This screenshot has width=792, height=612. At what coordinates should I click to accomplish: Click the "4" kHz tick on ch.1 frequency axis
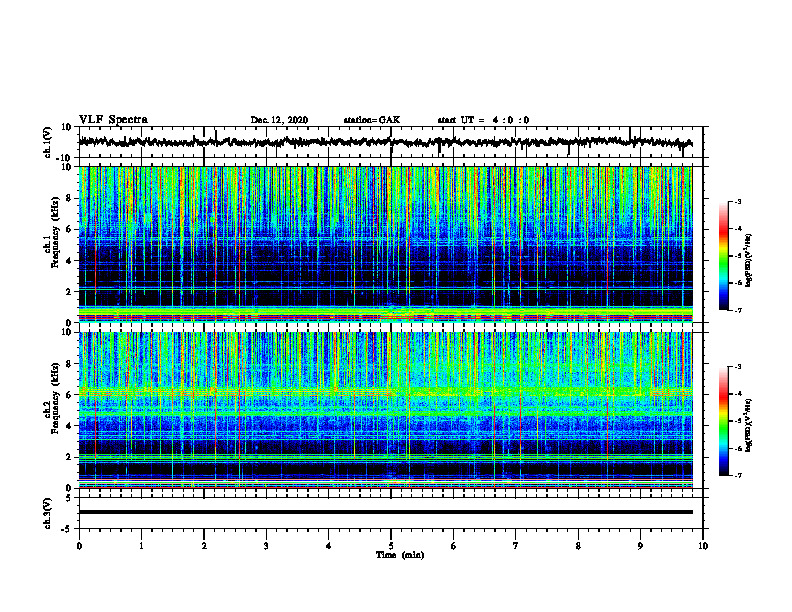(70, 261)
